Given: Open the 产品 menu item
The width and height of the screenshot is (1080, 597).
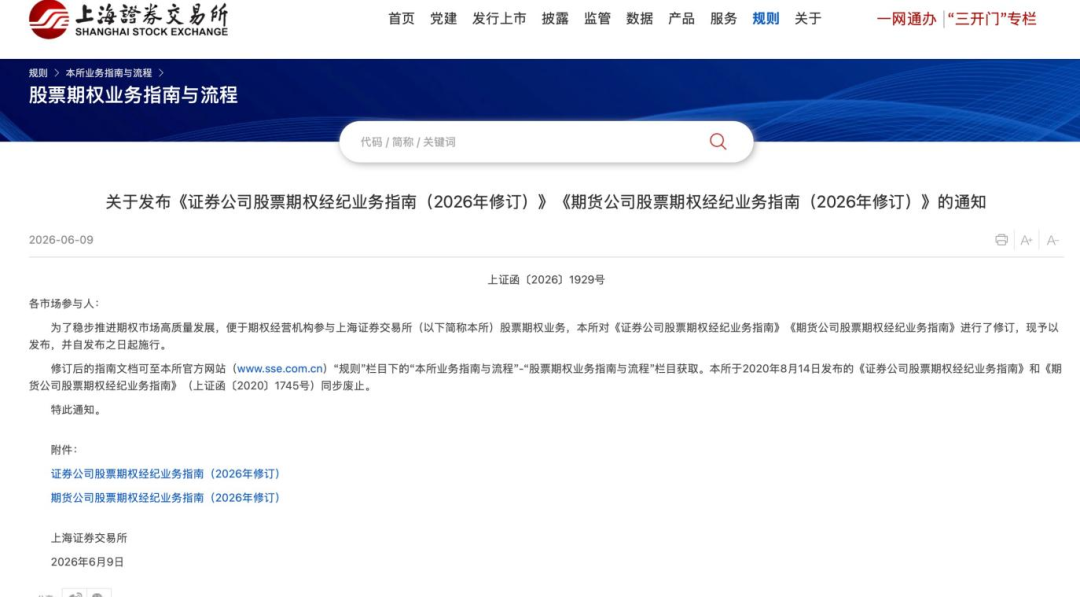Looking at the screenshot, I should 681,19.
